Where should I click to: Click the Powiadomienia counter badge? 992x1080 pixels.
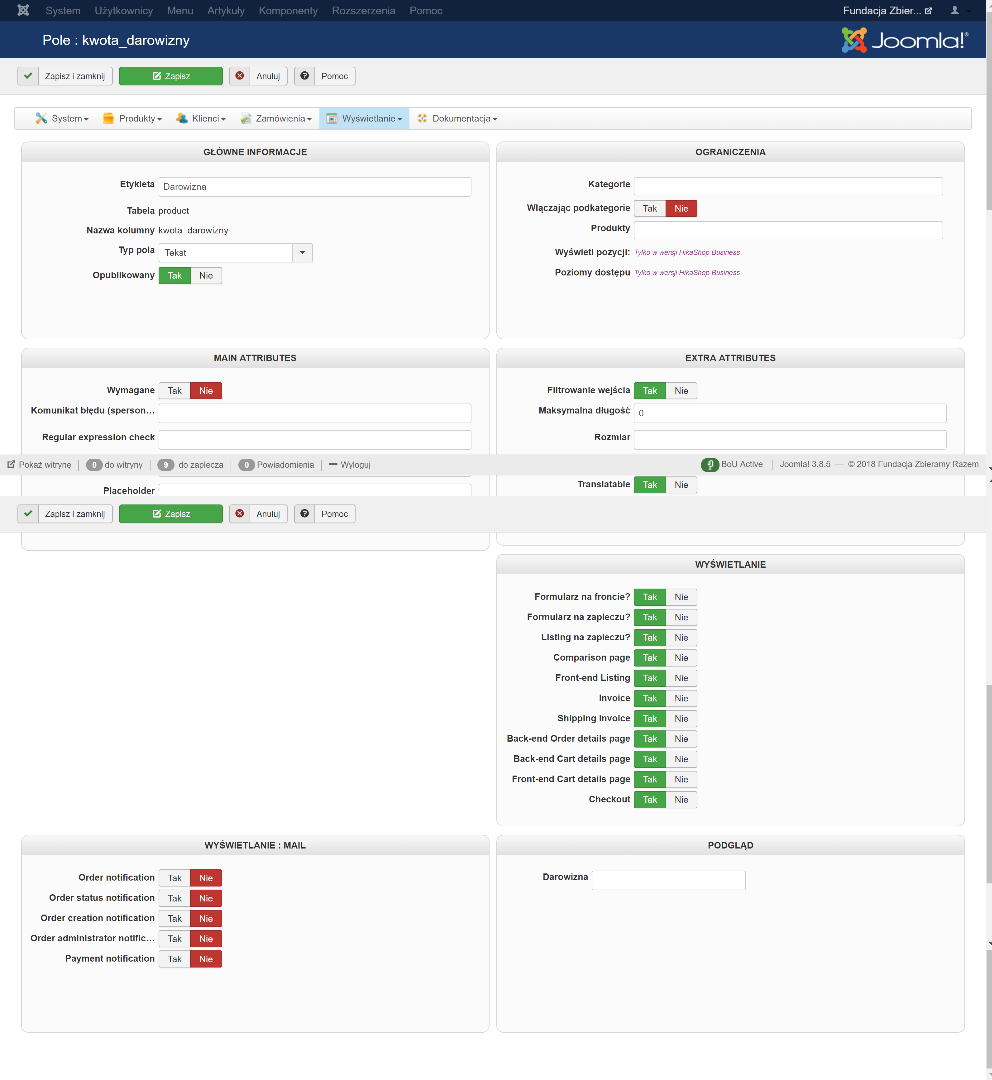[247, 465]
